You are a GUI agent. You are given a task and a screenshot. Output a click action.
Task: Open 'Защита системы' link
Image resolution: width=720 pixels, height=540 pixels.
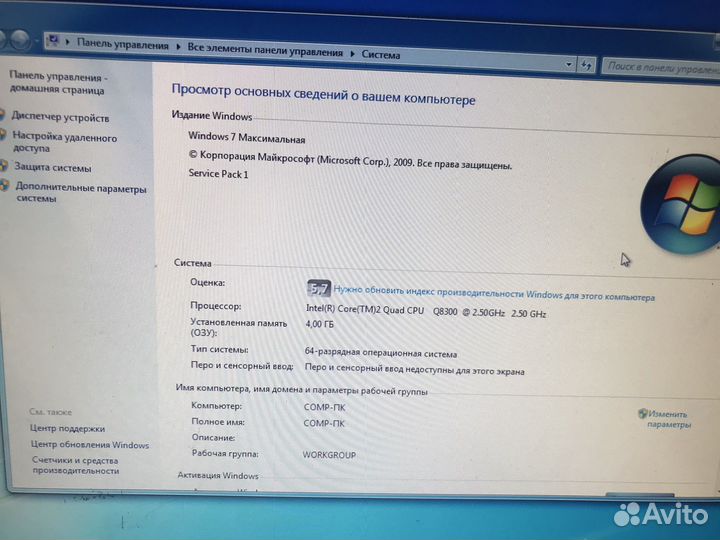52,167
